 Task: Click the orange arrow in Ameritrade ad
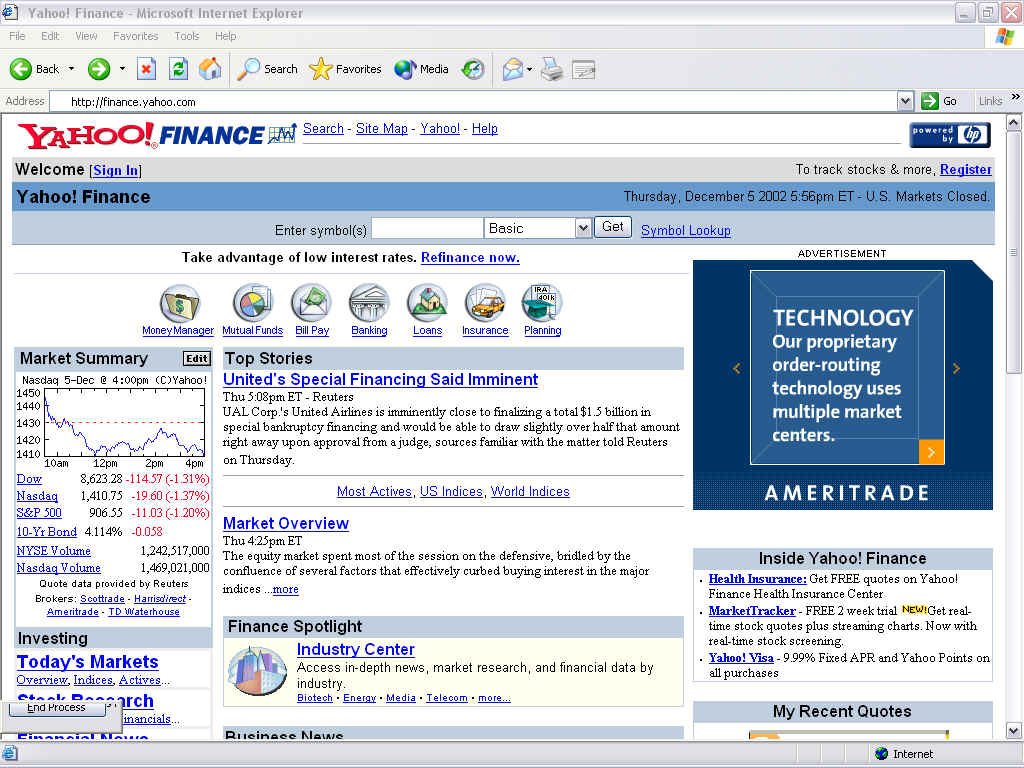(x=931, y=452)
